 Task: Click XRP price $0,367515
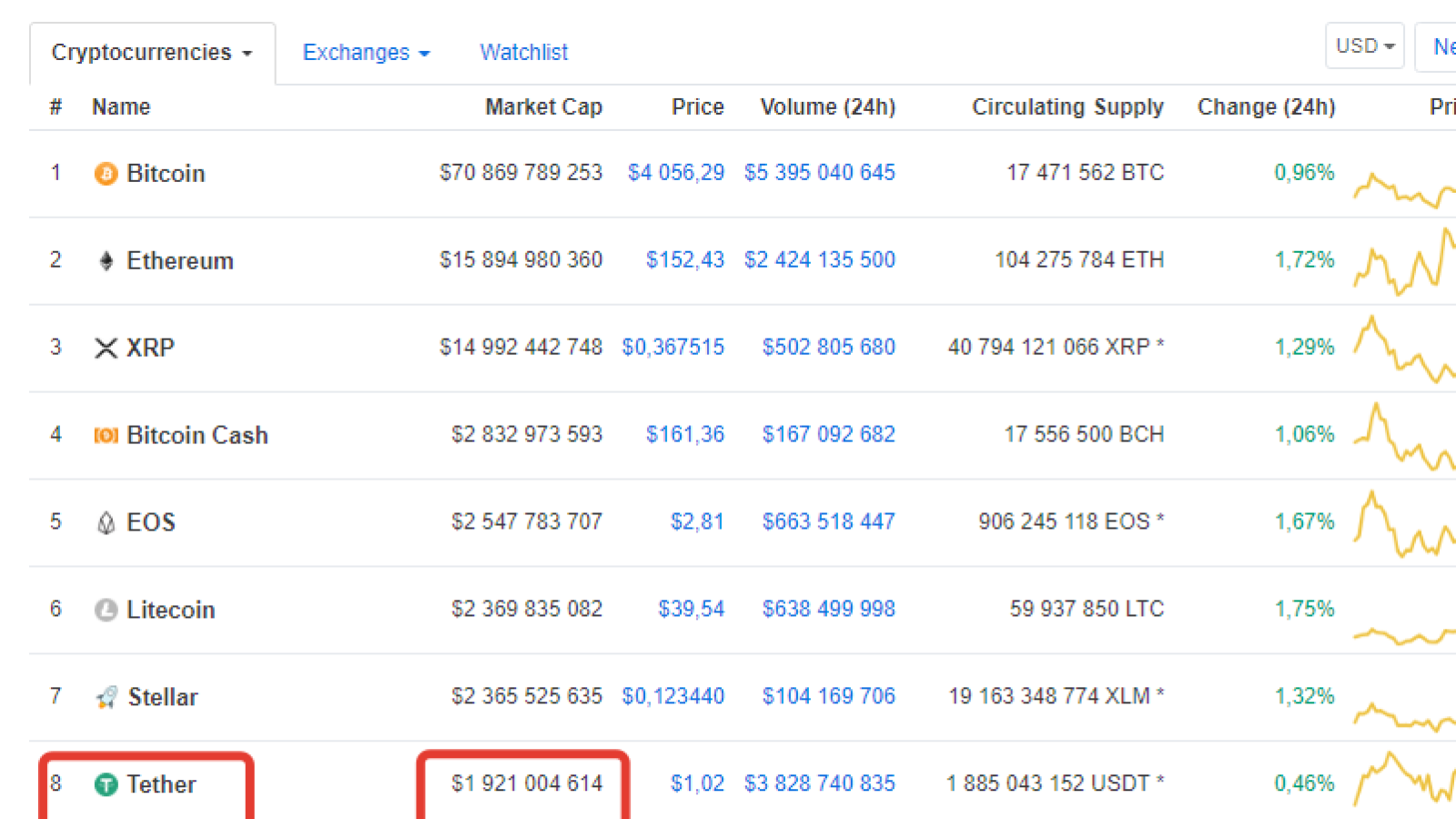673,348
